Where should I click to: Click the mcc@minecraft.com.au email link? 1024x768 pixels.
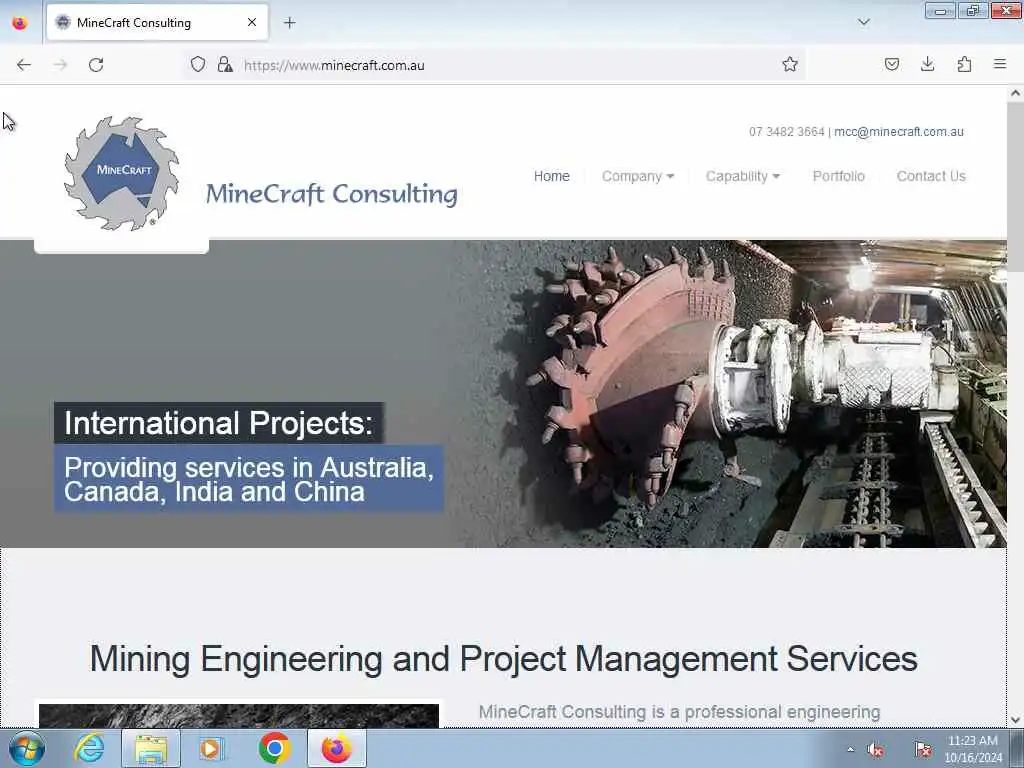(x=899, y=132)
